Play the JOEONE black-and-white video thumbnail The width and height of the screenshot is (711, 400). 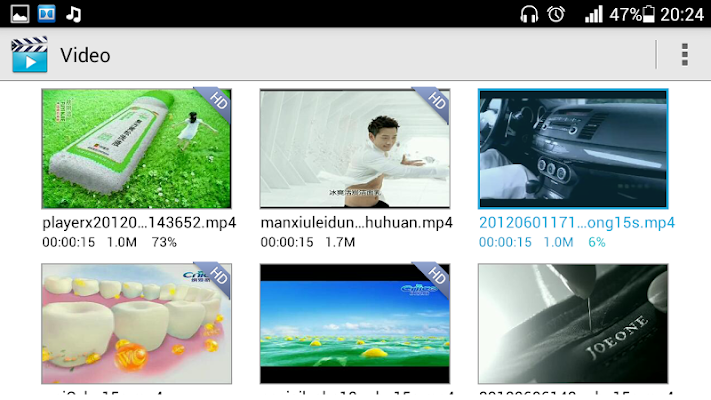pyautogui.click(x=573, y=323)
